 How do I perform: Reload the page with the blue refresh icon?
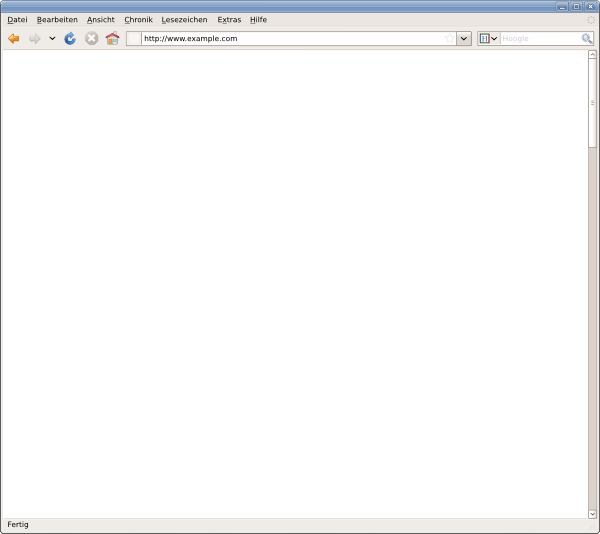70,39
